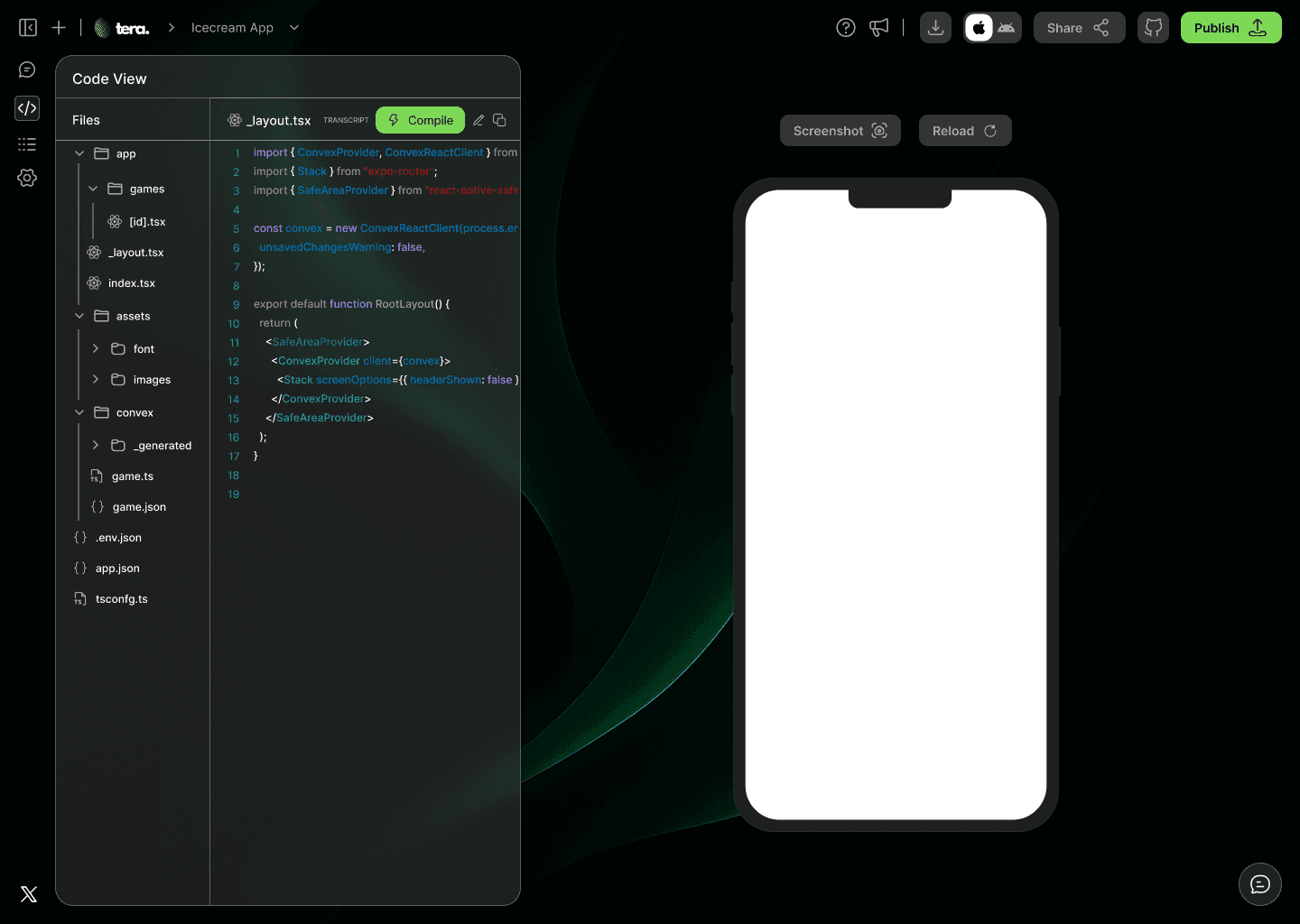Click the Share button

click(1079, 28)
